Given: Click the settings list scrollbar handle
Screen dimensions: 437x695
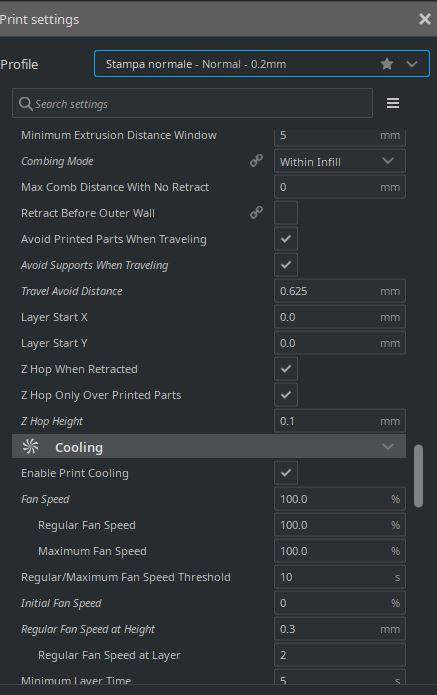Looking at the screenshot, I should (418, 476).
